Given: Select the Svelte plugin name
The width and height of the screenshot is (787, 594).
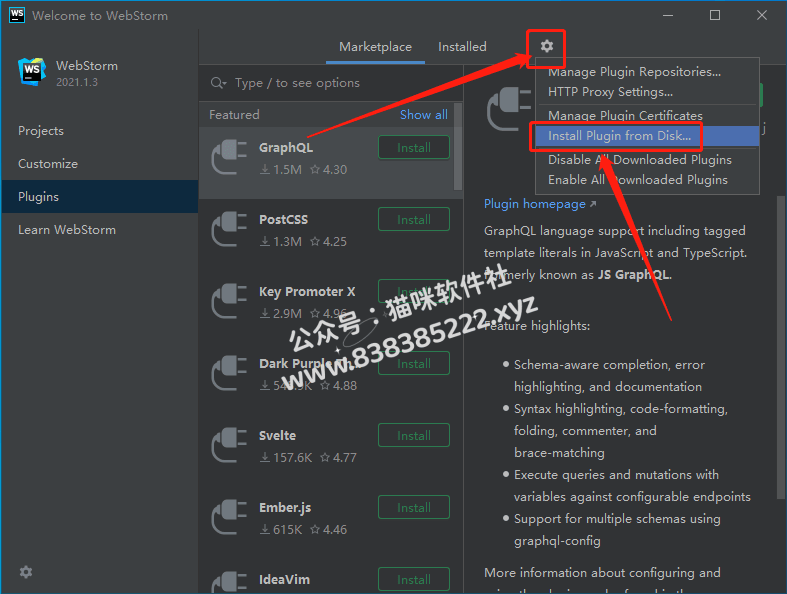Looking at the screenshot, I should (277, 435).
